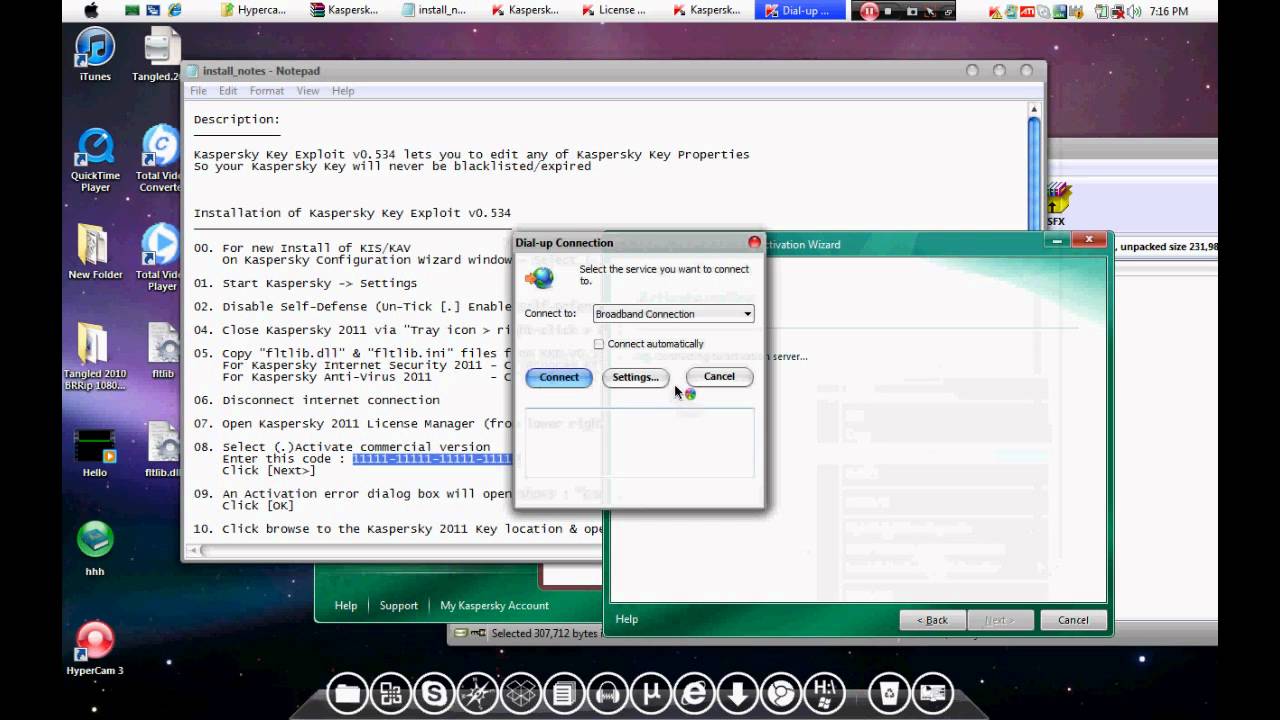Click the Apple logo start button

[x=93, y=11]
